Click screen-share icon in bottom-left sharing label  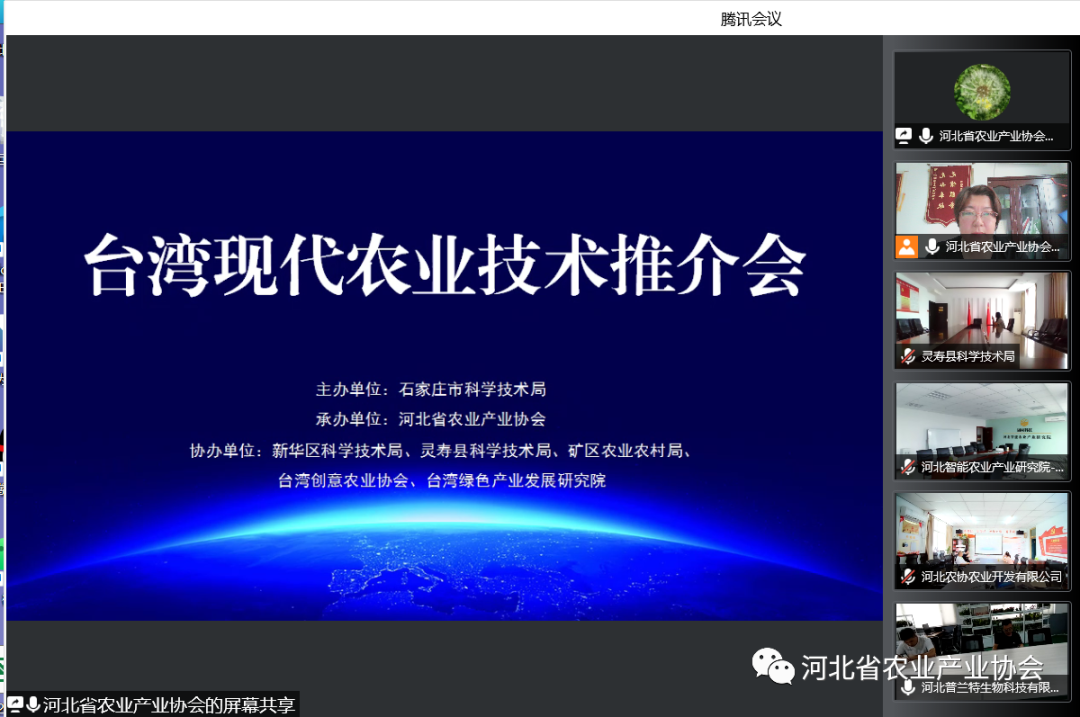(15, 704)
